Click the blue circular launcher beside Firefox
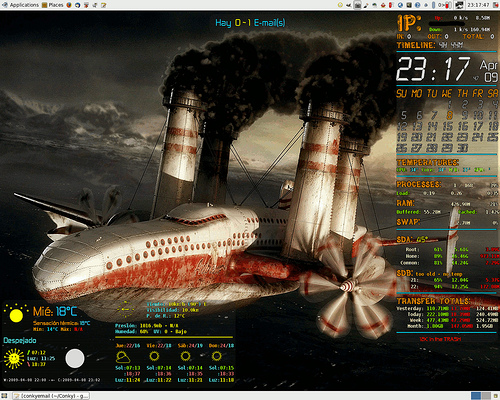 78,5
